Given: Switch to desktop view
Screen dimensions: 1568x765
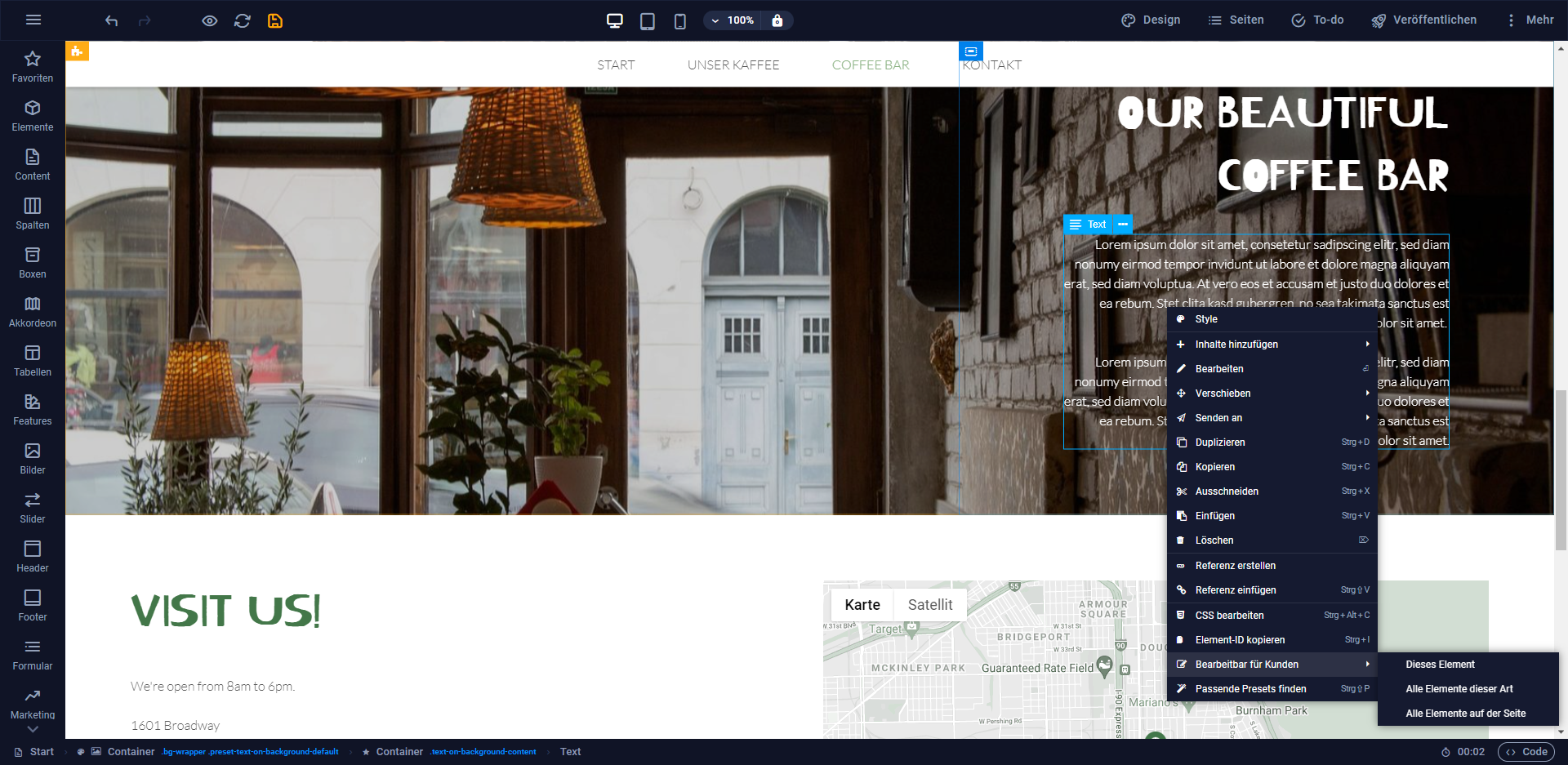Looking at the screenshot, I should tap(615, 20).
